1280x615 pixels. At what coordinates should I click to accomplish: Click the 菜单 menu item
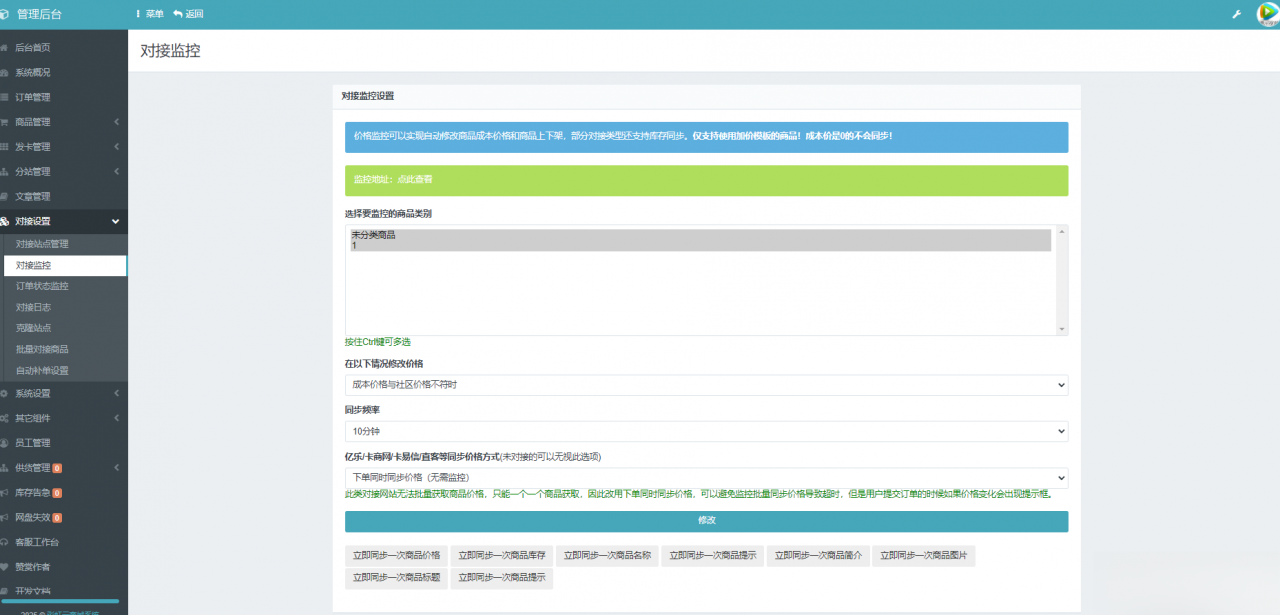(154, 14)
